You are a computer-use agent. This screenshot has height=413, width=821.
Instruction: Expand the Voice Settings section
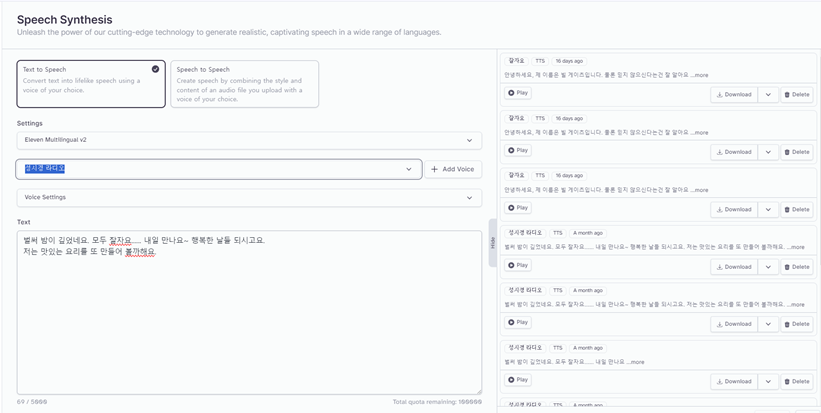pyautogui.click(x=249, y=198)
